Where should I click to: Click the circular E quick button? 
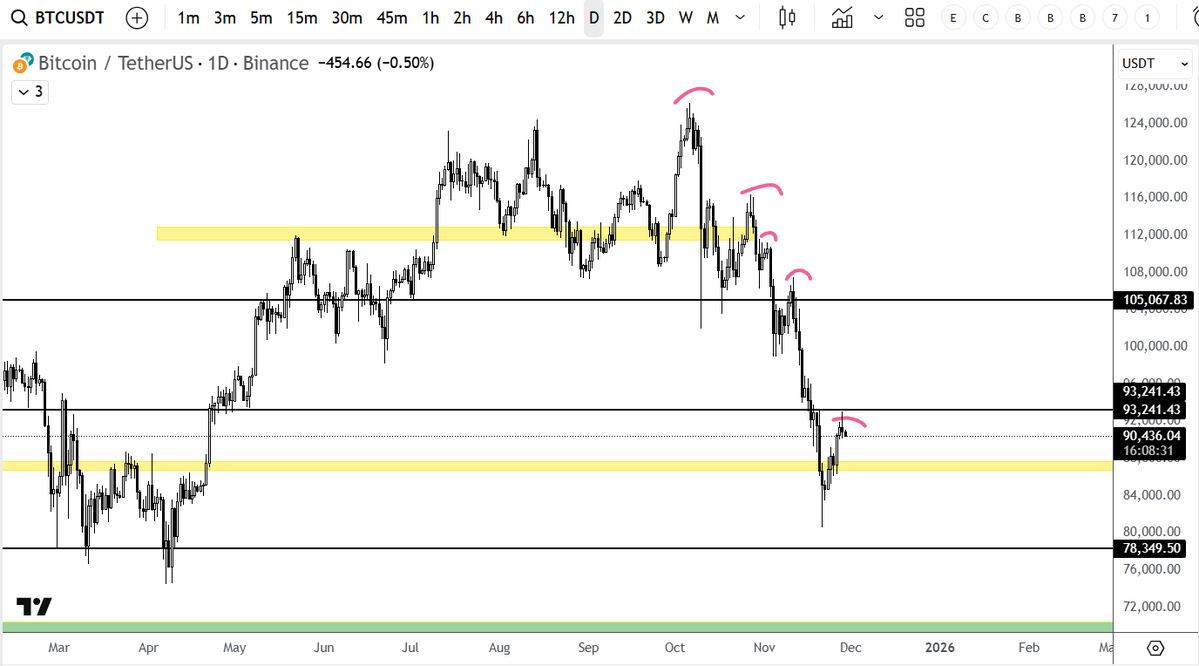[953, 18]
